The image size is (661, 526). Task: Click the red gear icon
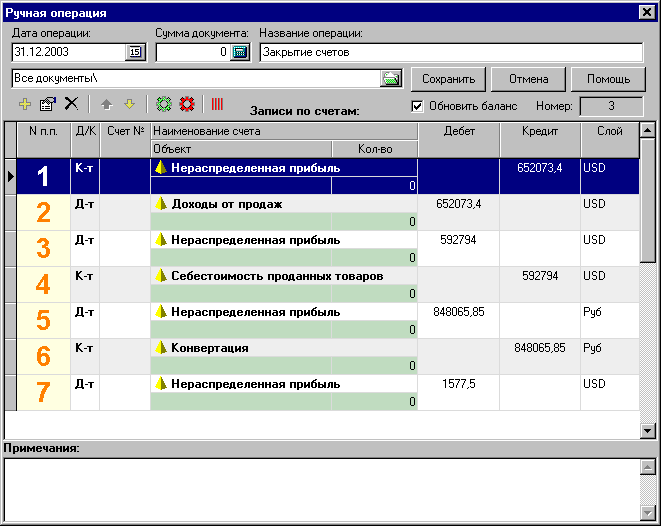click(187, 104)
